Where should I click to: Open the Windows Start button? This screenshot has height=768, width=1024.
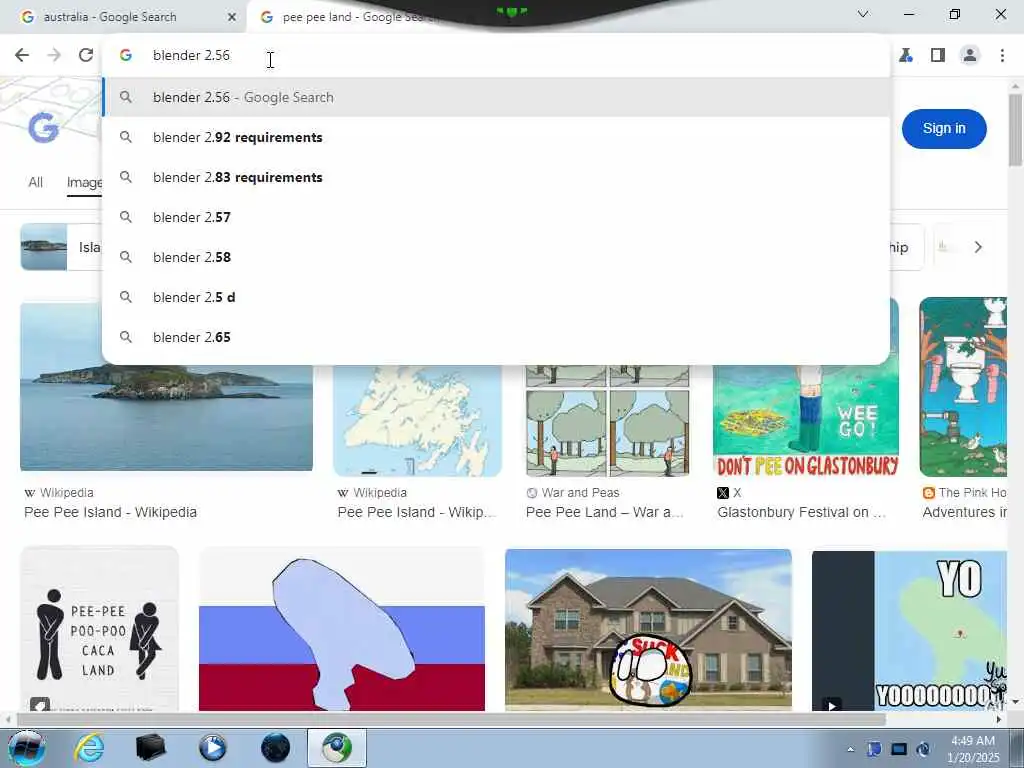click(x=26, y=748)
